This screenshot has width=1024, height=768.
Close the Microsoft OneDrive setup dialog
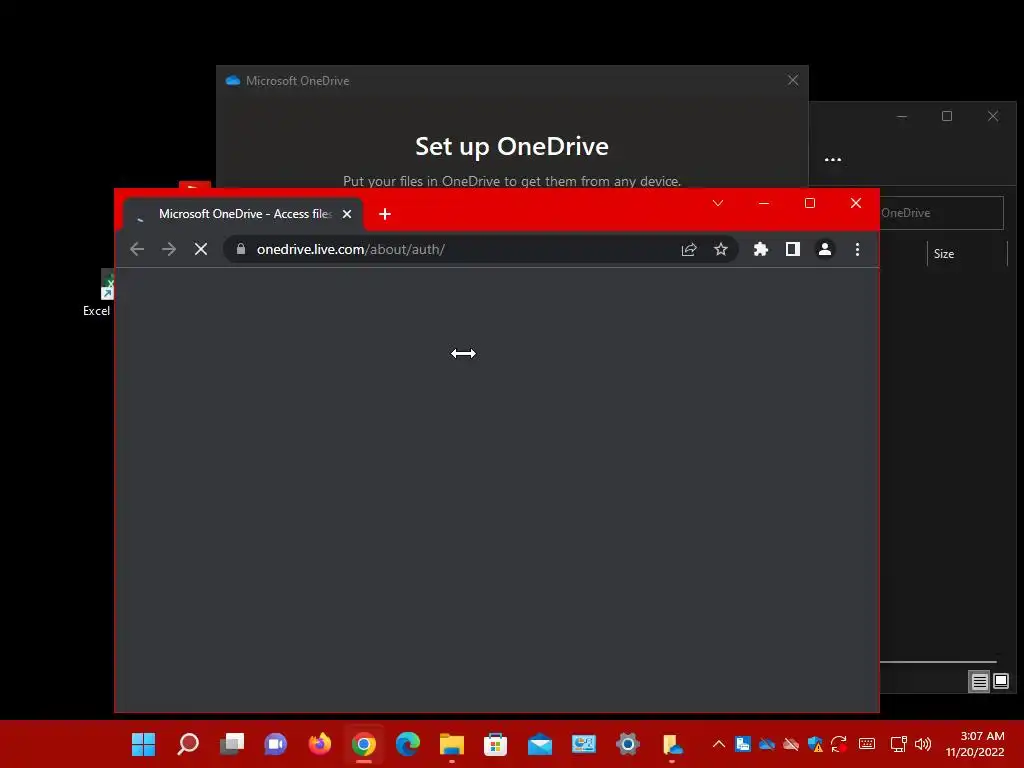[x=793, y=80]
